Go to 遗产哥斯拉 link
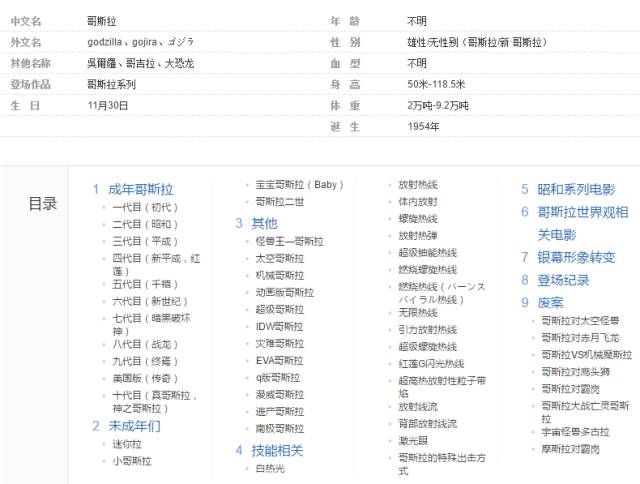The height and width of the screenshot is (484, 640). point(280,412)
